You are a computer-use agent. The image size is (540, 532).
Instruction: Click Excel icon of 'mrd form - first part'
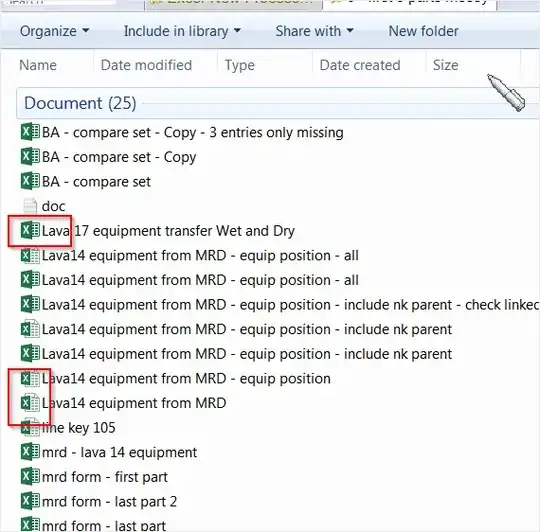pos(30,477)
